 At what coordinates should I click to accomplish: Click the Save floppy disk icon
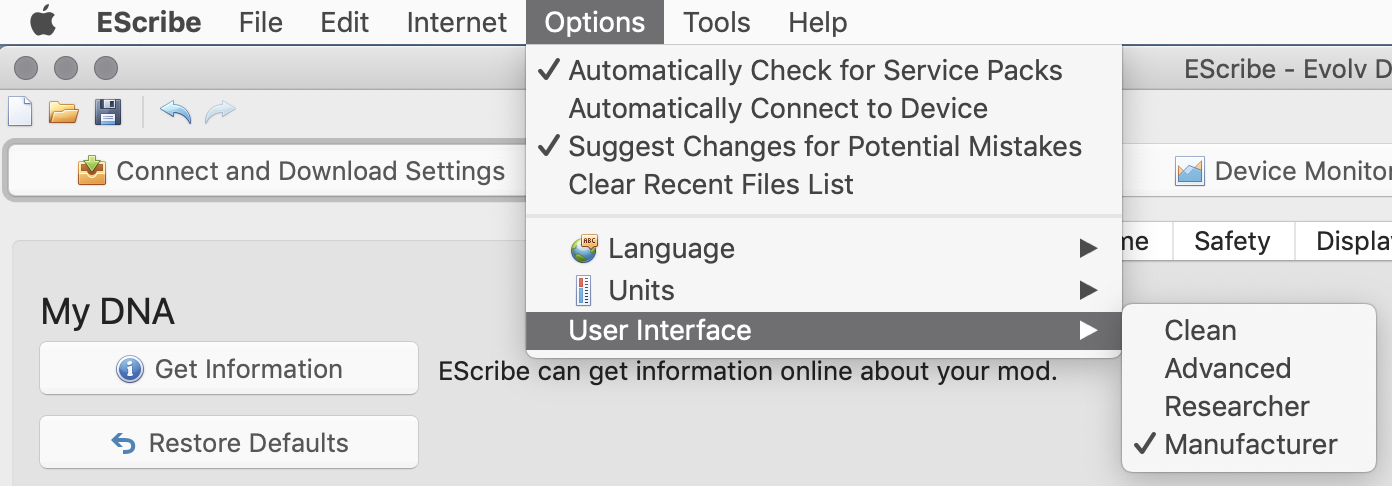[x=107, y=111]
